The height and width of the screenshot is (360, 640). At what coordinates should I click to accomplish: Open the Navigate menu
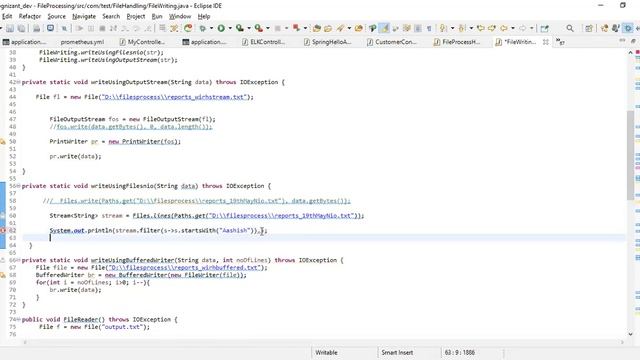pyautogui.click(x=84, y=16)
